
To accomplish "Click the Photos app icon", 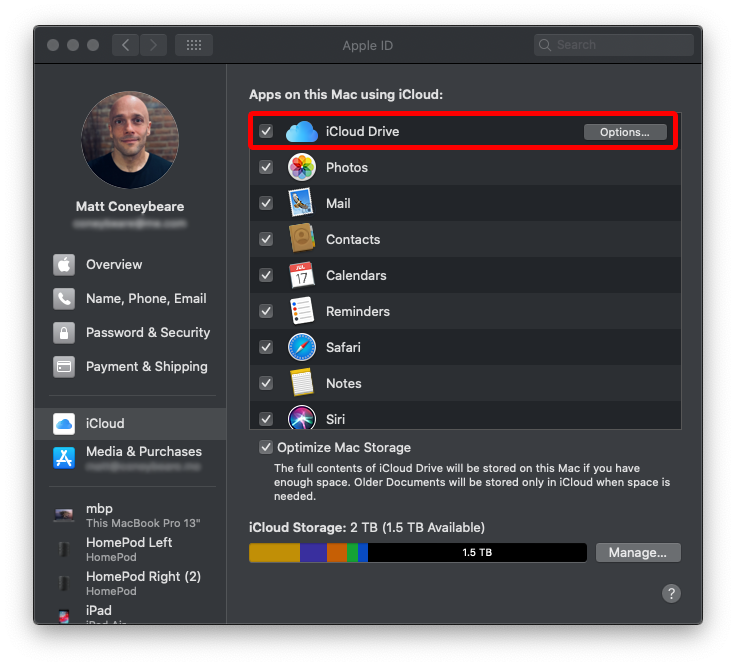I will [302, 168].
